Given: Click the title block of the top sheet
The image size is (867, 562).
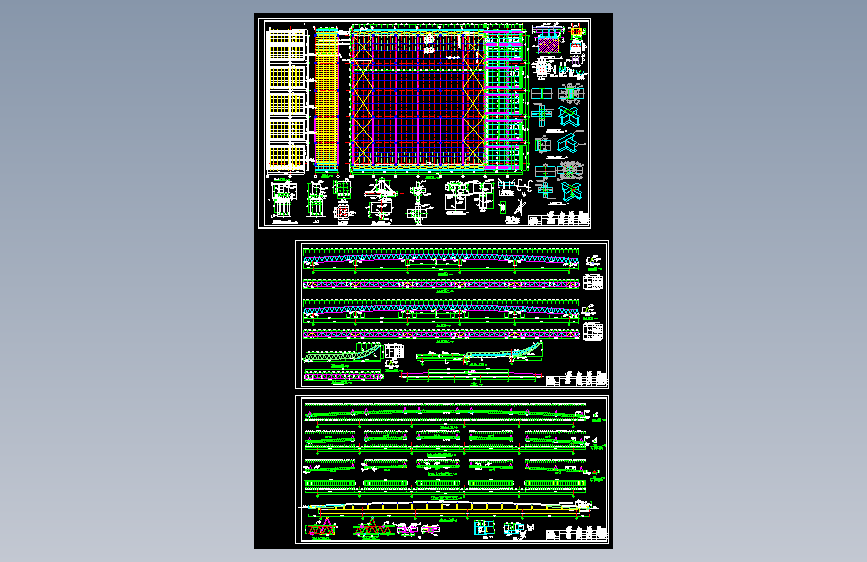Looking at the screenshot, I should (558, 219).
